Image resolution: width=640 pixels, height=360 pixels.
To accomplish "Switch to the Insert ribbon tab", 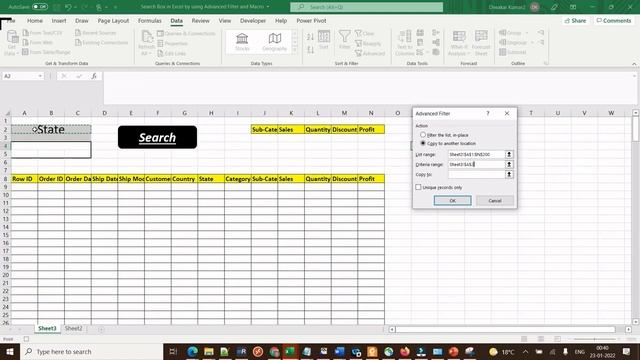I will [x=59, y=20].
